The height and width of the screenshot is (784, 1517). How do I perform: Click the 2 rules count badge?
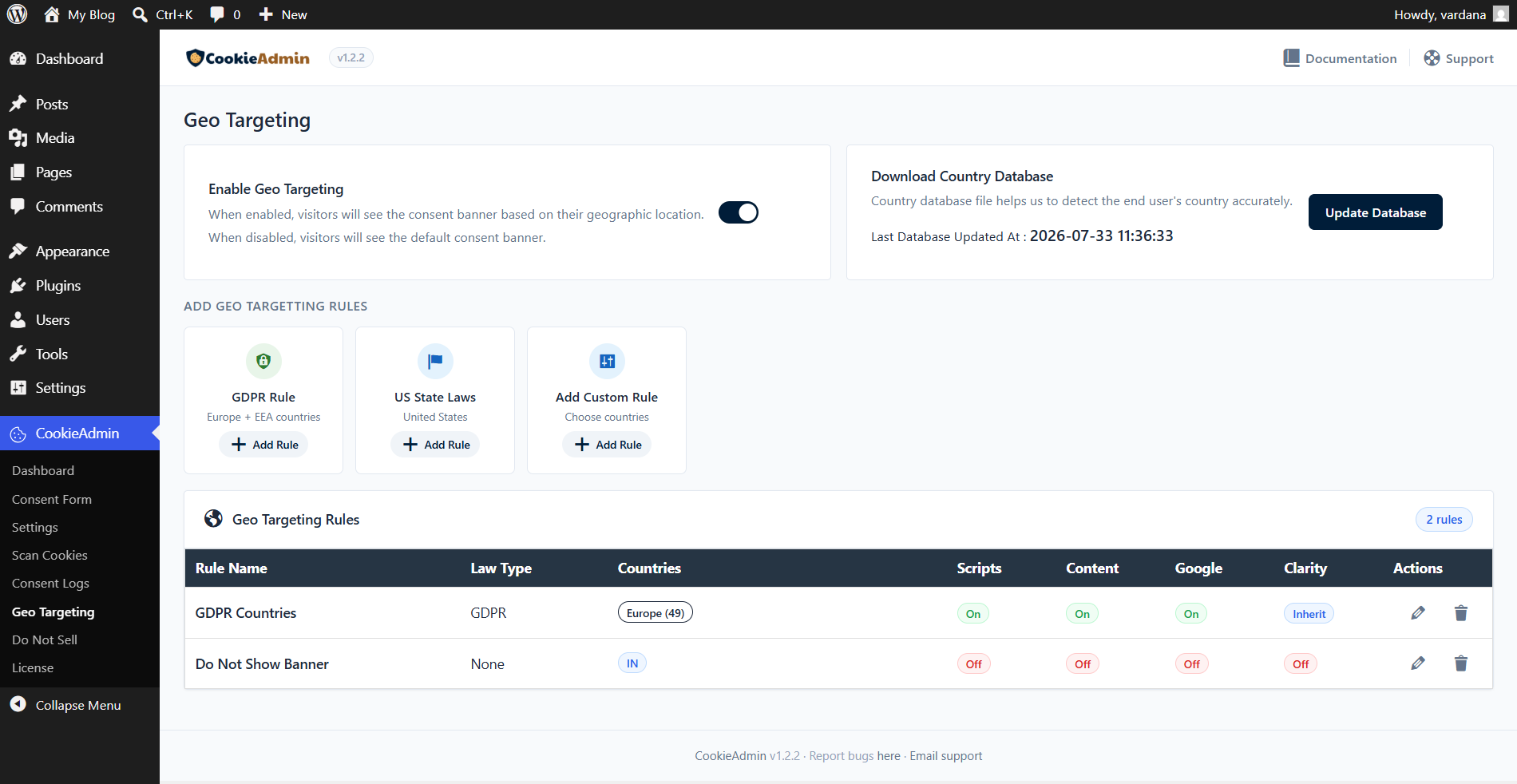(x=1444, y=520)
